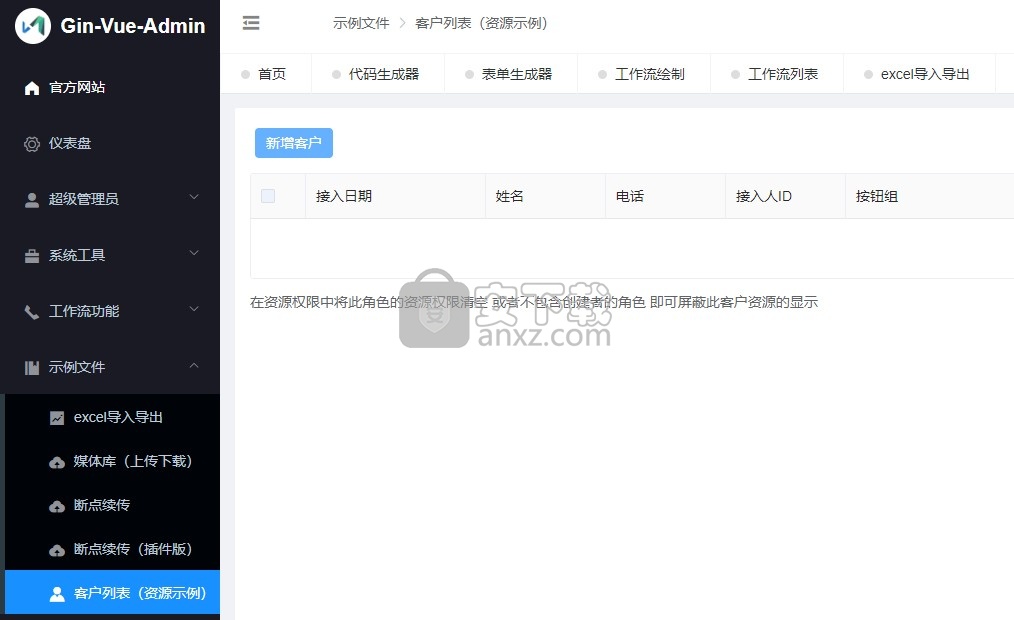Click the 系统工具 briefcase icon
The height and width of the screenshot is (620, 1014).
[32, 256]
